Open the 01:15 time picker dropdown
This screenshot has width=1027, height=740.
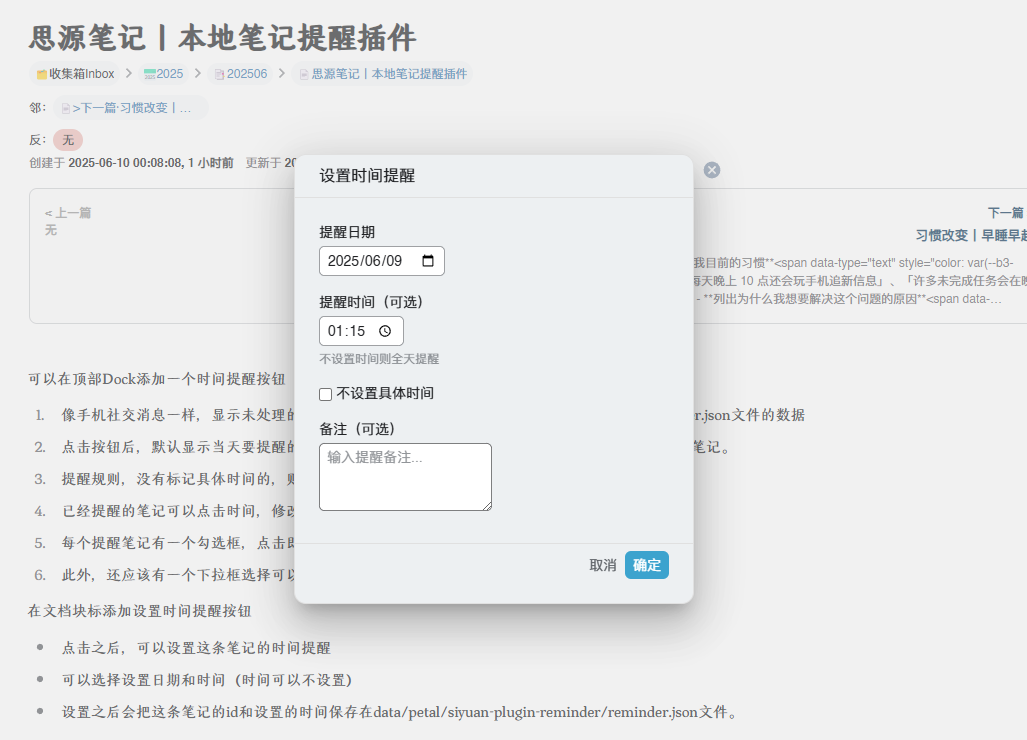point(361,330)
